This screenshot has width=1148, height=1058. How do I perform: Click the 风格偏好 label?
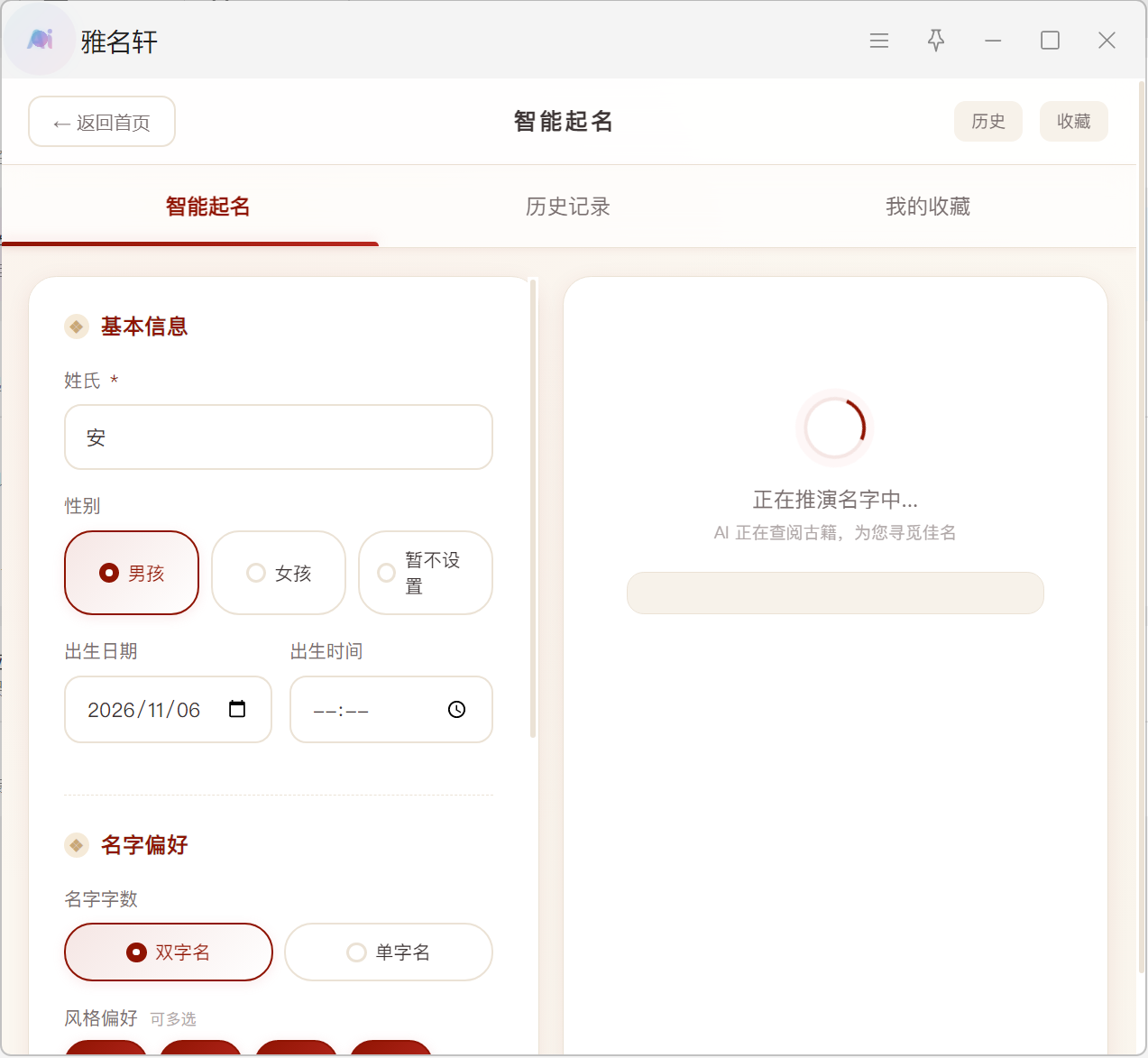[x=101, y=1018]
